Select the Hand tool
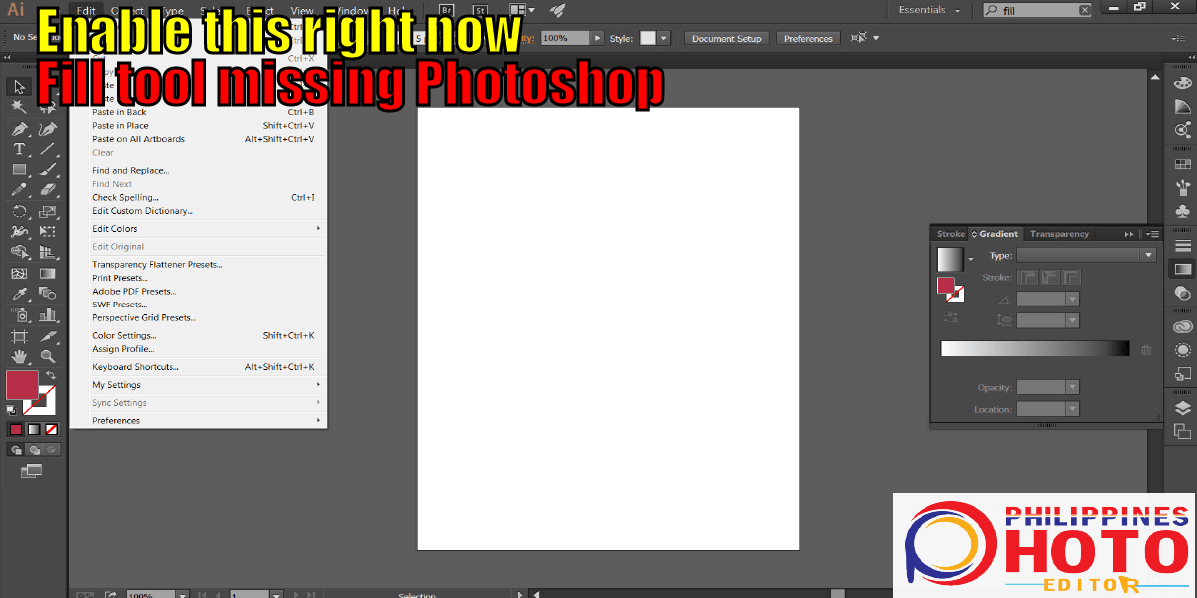This screenshot has width=1197, height=598. coord(20,356)
